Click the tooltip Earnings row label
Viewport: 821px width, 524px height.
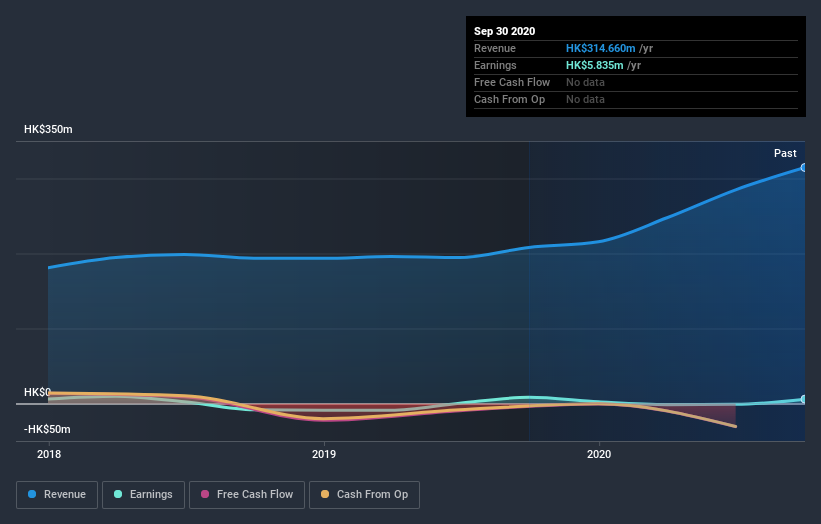(495, 65)
